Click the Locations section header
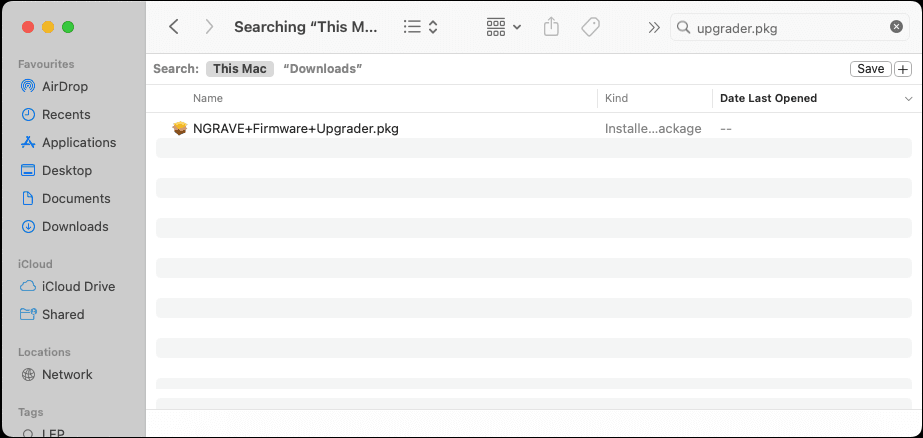This screenshot has height=438, width=923. click(44, 352)
